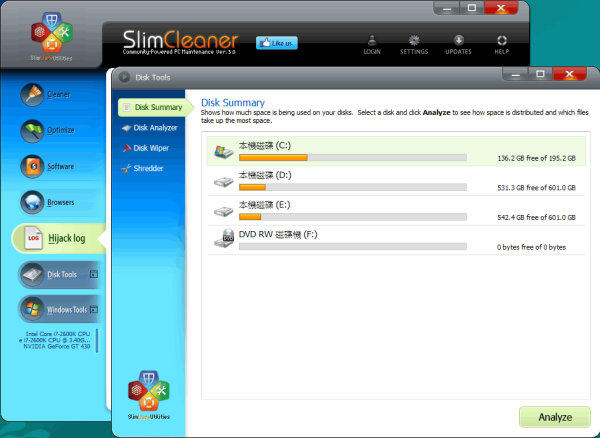The width and height of the screenshot is (600, 438).
Task: Click '136.2 GB free of 195.2 GB' text
Action: pos(536,158)
